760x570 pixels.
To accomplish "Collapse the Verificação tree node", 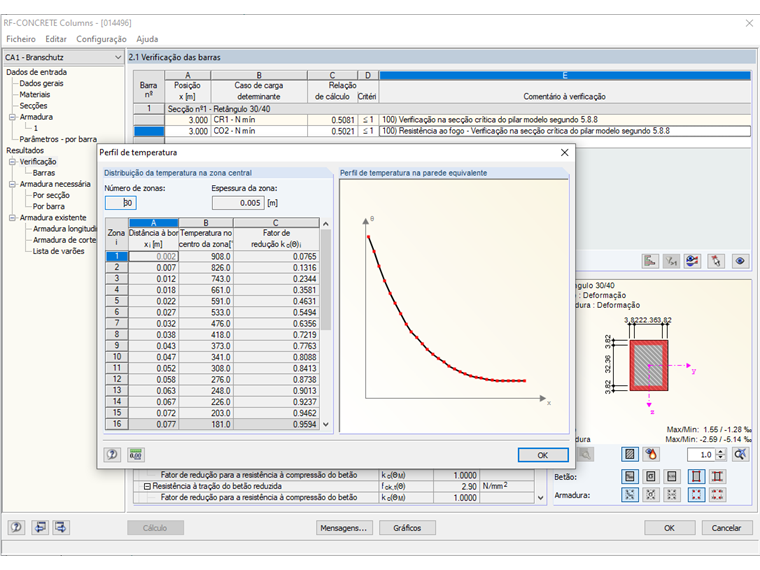I will [13, 161].
